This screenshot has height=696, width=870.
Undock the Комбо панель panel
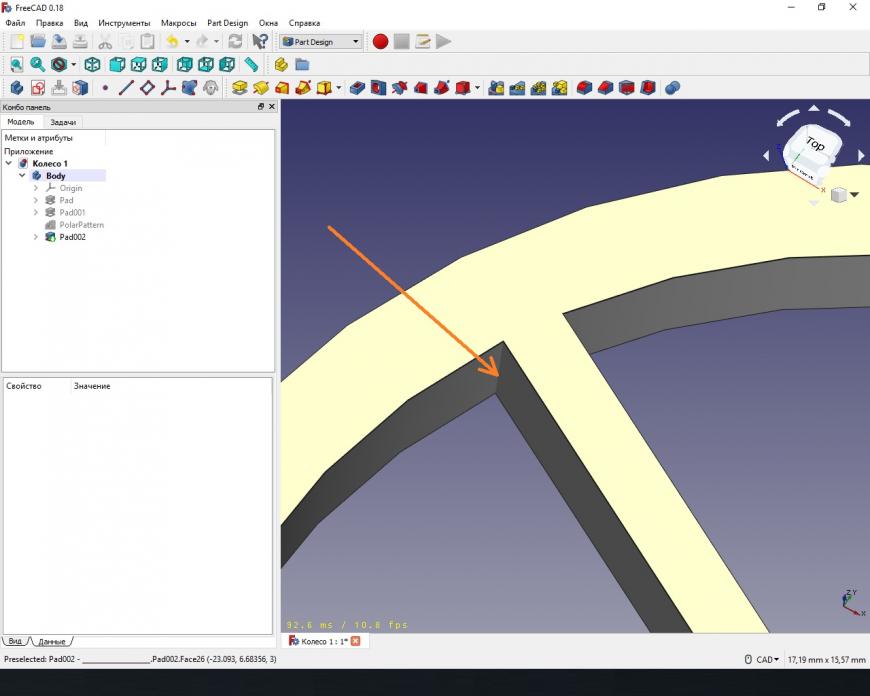coord(261,107)
